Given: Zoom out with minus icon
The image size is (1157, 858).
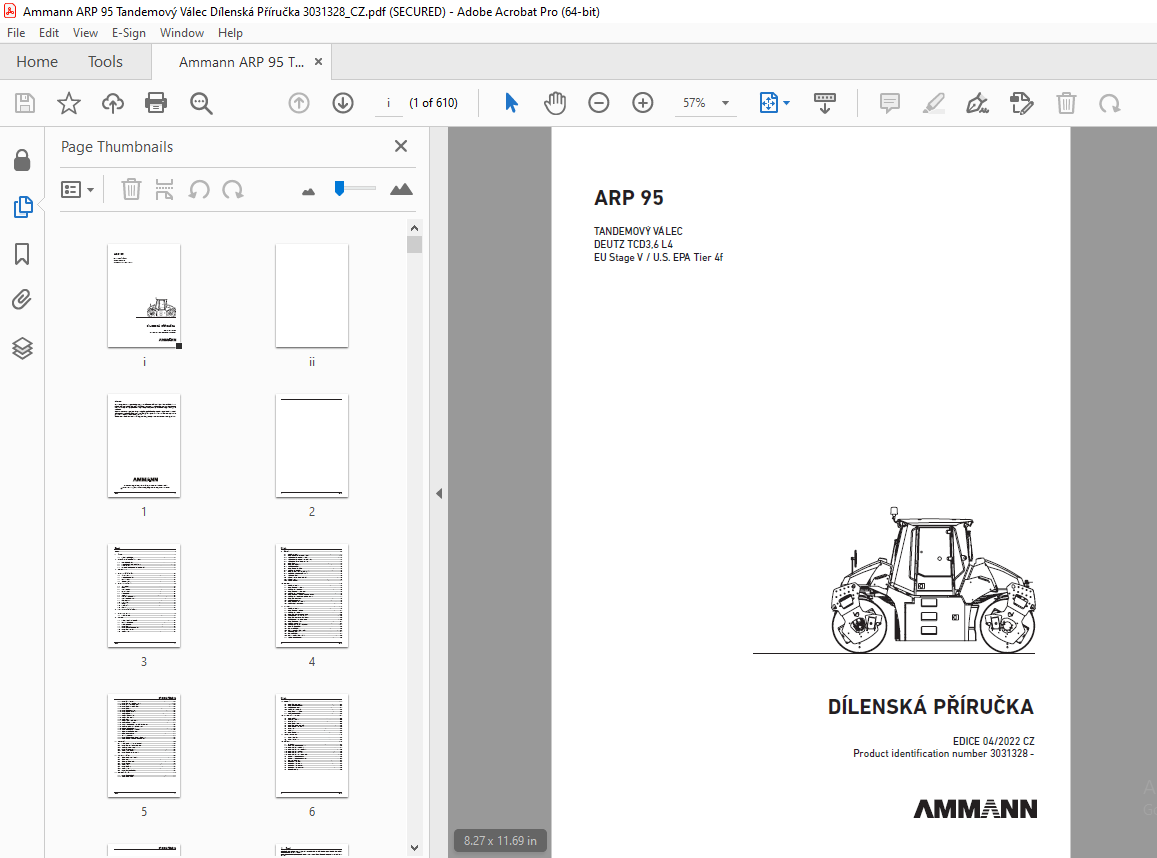Looking at the screenshot, I should click(x=598, y=103).
